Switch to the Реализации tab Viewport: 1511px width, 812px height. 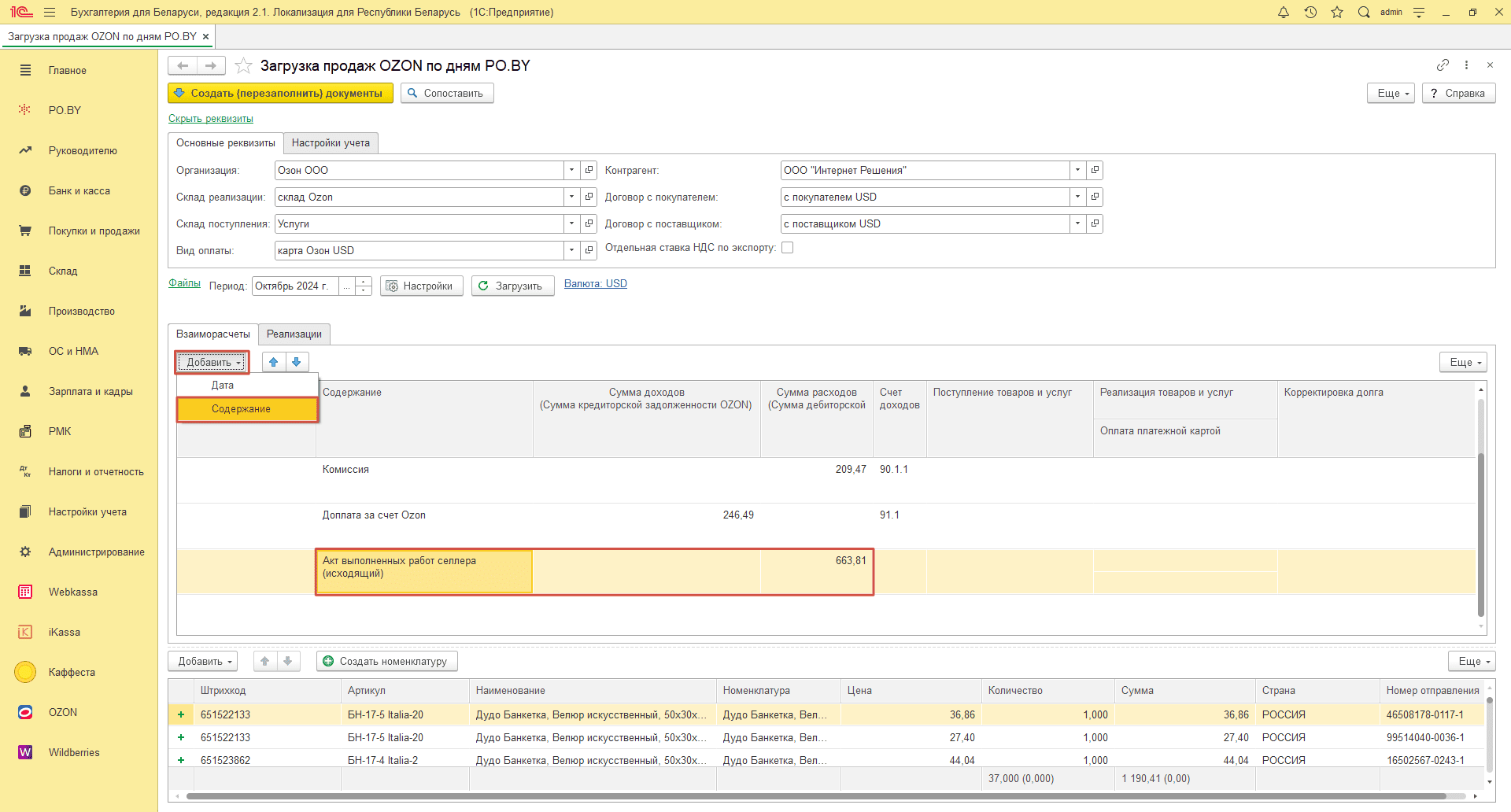(x=294, y=334)
